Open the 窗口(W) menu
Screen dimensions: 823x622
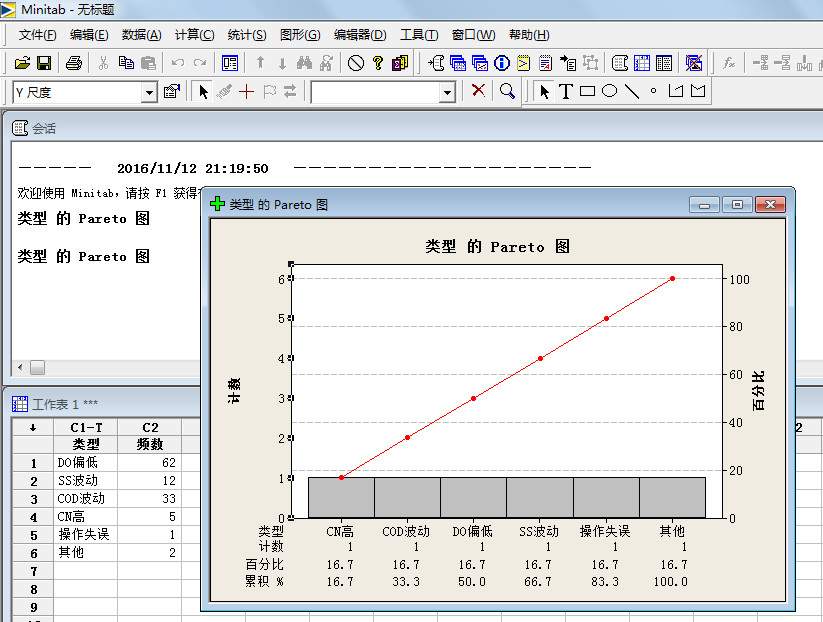click(x=473, y=35)
